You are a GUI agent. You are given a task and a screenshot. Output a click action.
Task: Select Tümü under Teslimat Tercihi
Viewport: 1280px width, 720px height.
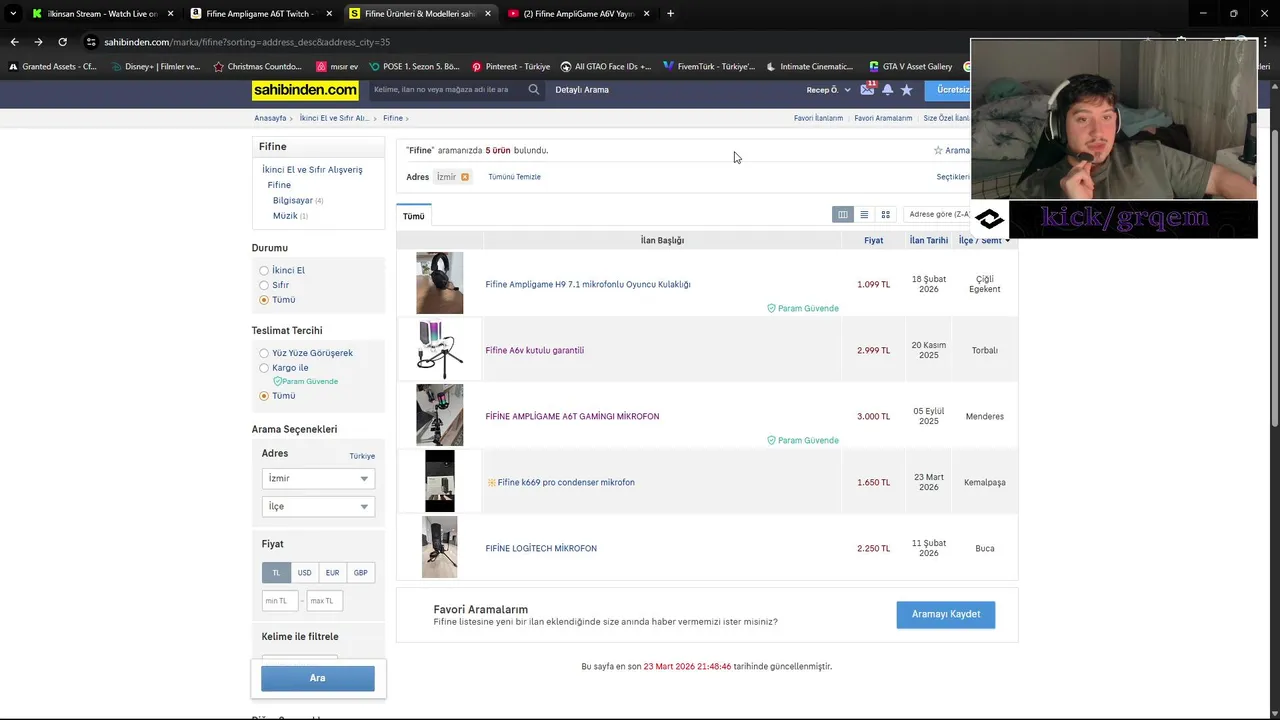click(x=264, y=396)
